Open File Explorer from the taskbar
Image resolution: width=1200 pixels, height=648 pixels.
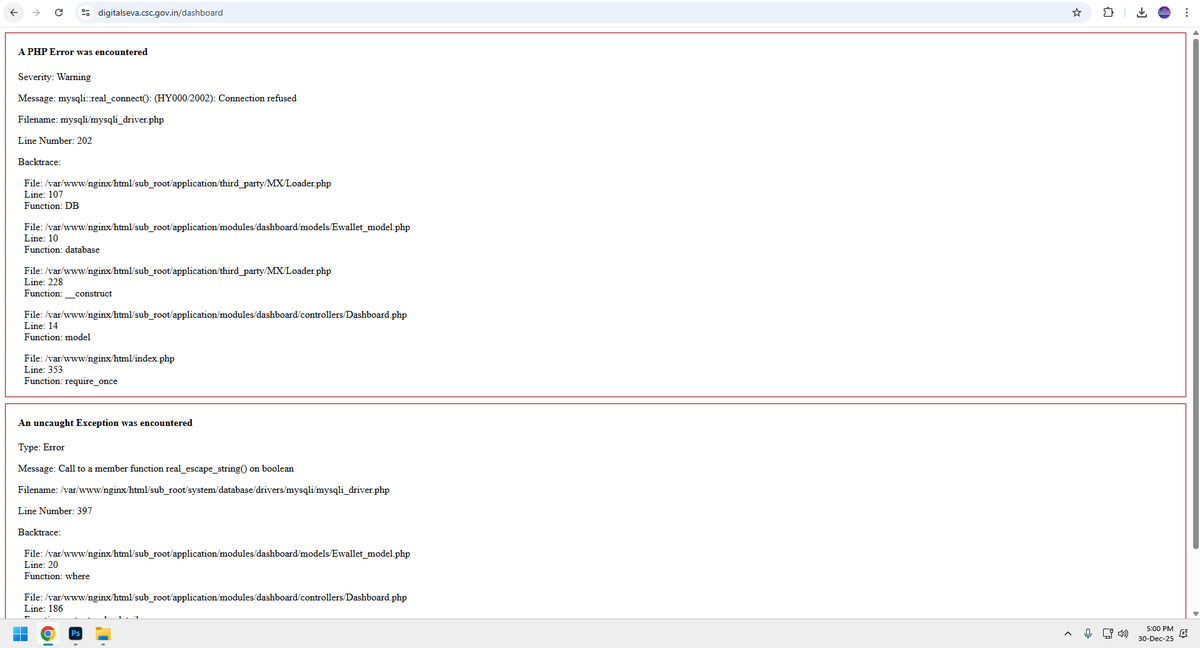(x=104, y=634)
